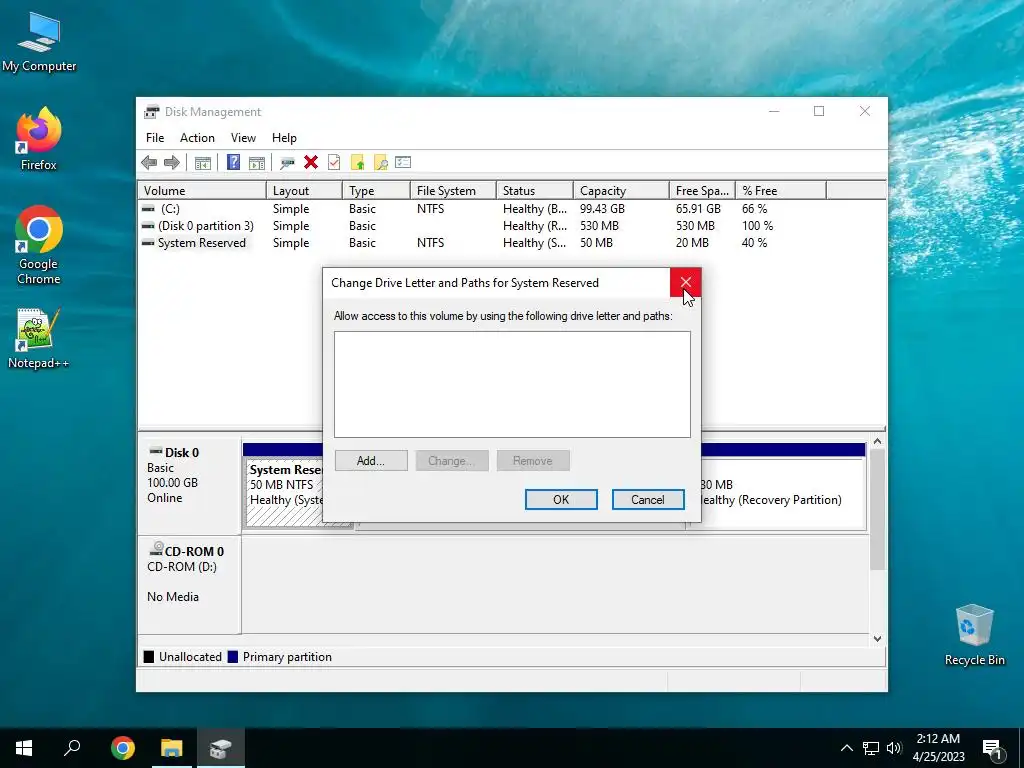Close the Change Drive Letter dialog

point(685,282)
